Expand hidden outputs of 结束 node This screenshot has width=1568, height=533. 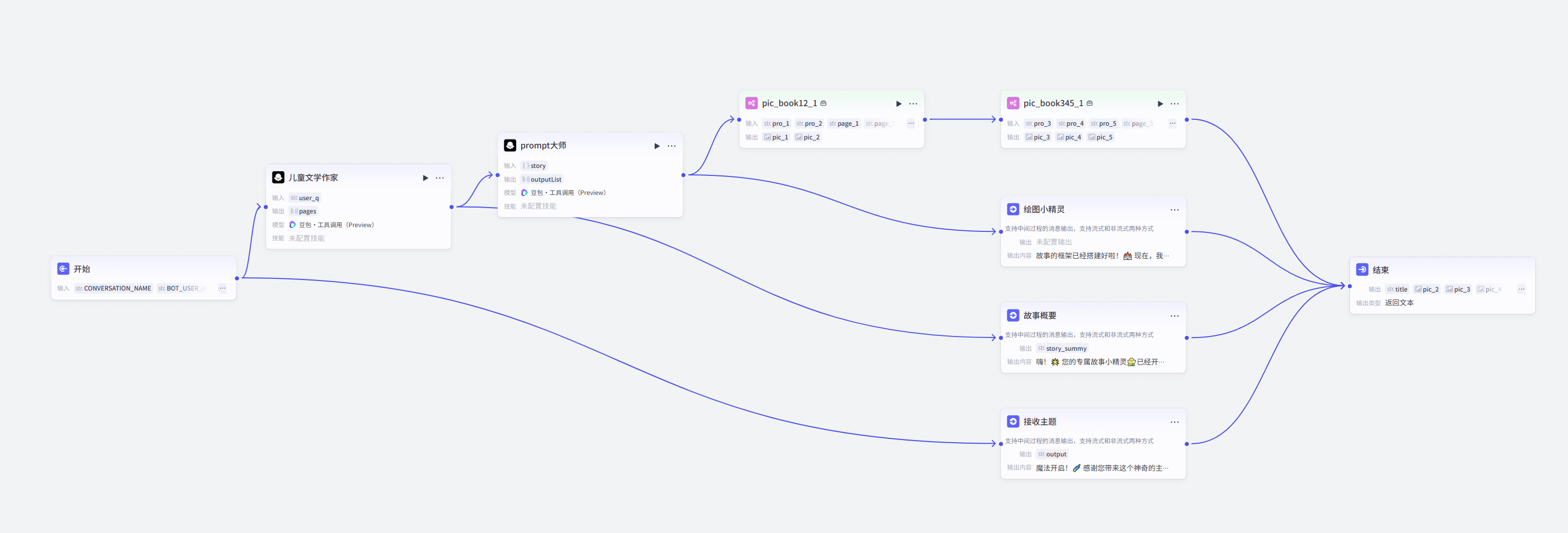click(1522, 289)
